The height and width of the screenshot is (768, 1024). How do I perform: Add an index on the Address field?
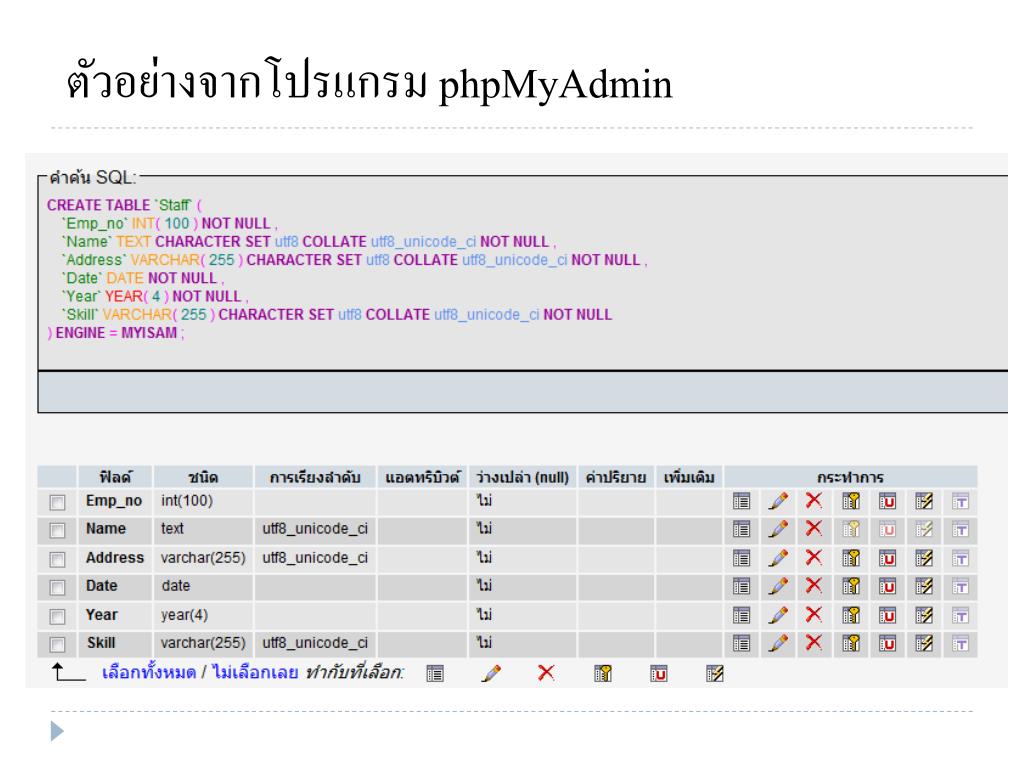924,558
